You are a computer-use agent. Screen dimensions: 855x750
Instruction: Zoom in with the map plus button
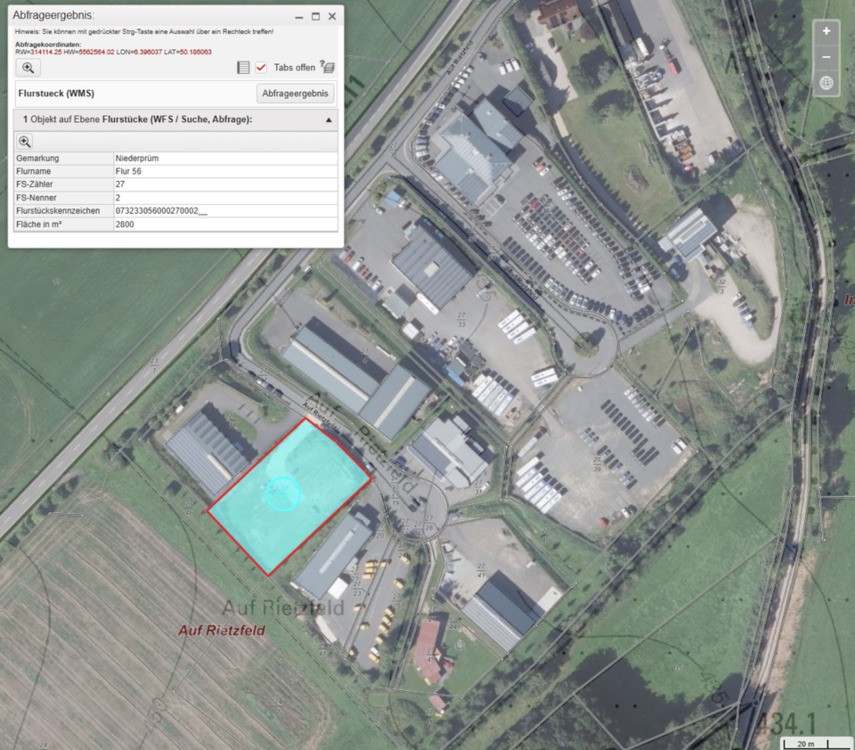click(826, 31)
